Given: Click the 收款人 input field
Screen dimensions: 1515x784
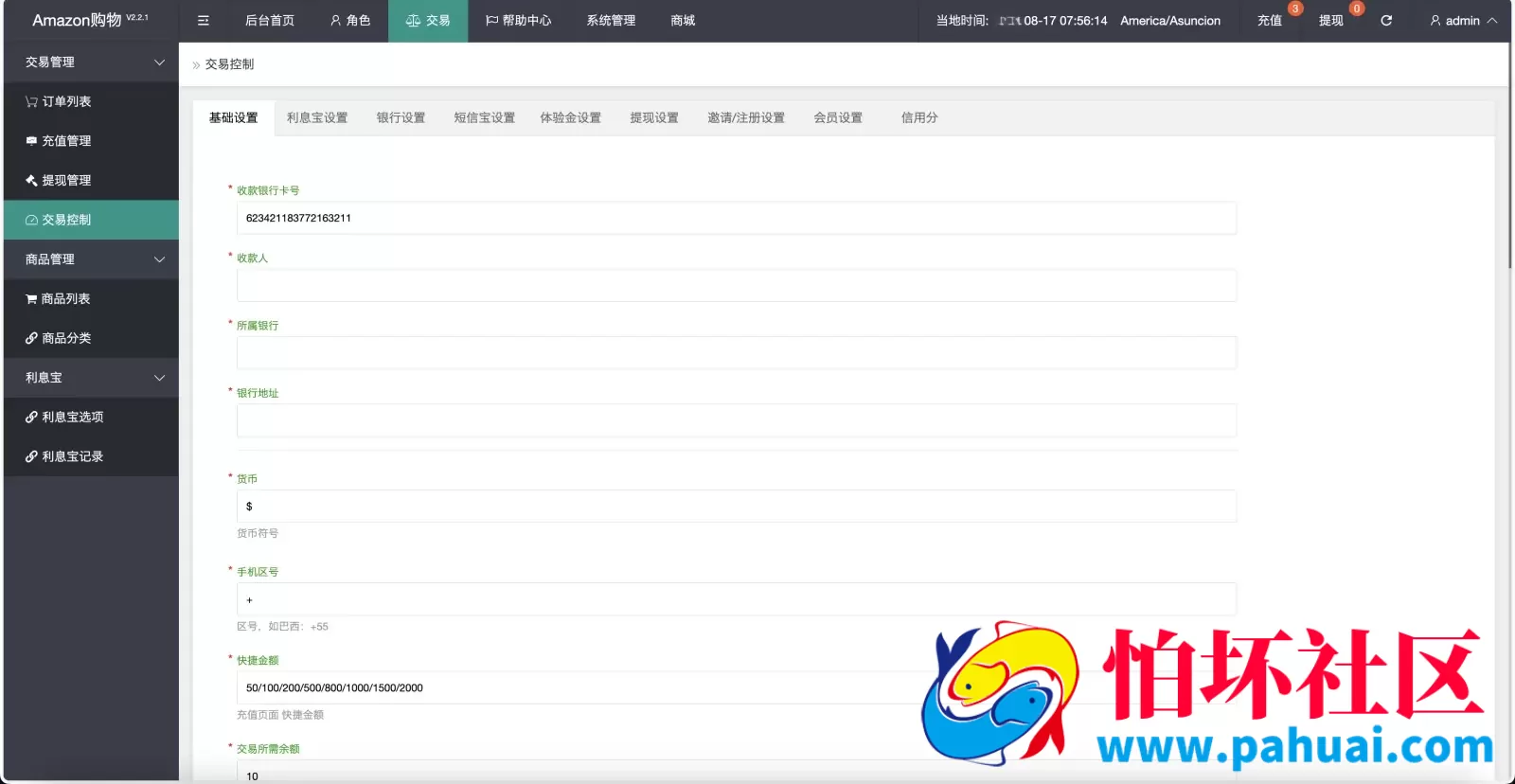Looking at the screenshot, I should [737, 286].
